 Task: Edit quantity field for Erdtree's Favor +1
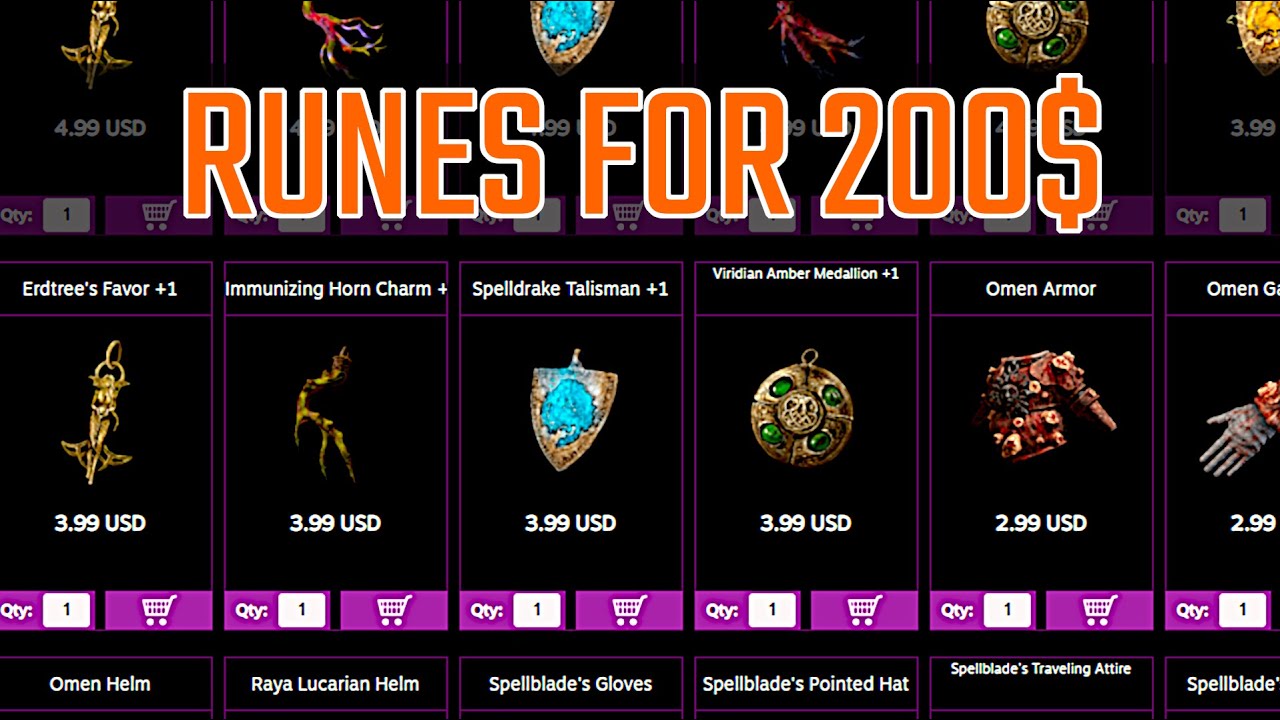67,610
